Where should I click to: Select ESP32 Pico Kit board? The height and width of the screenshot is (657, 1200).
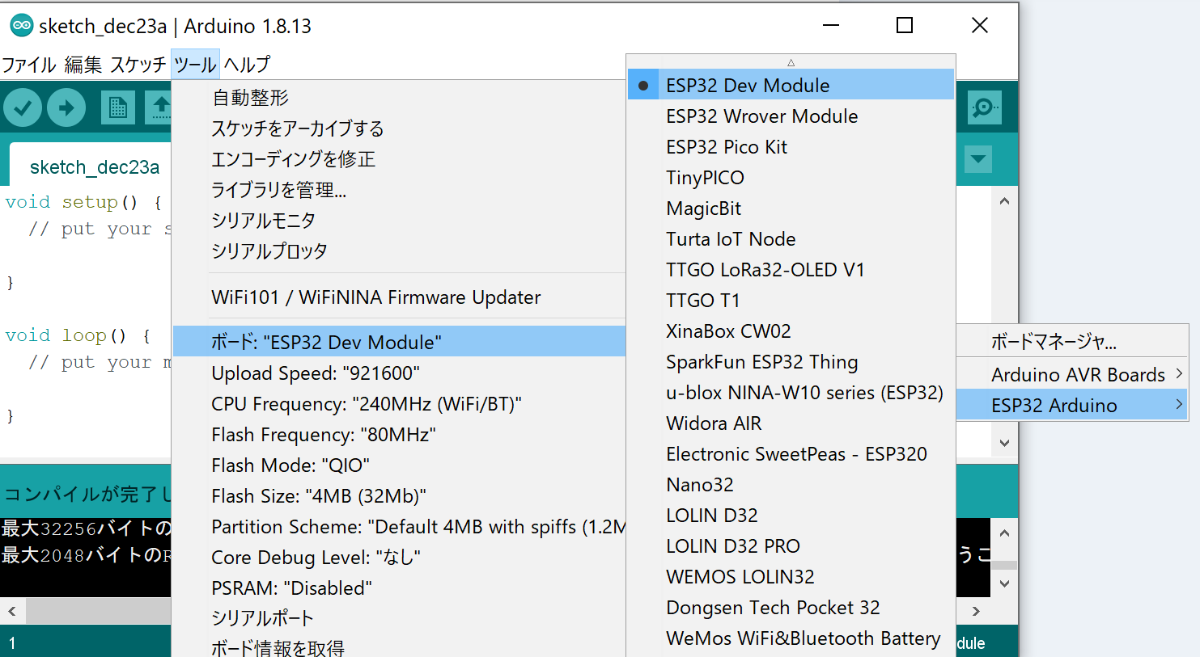[x=791, y=147]
